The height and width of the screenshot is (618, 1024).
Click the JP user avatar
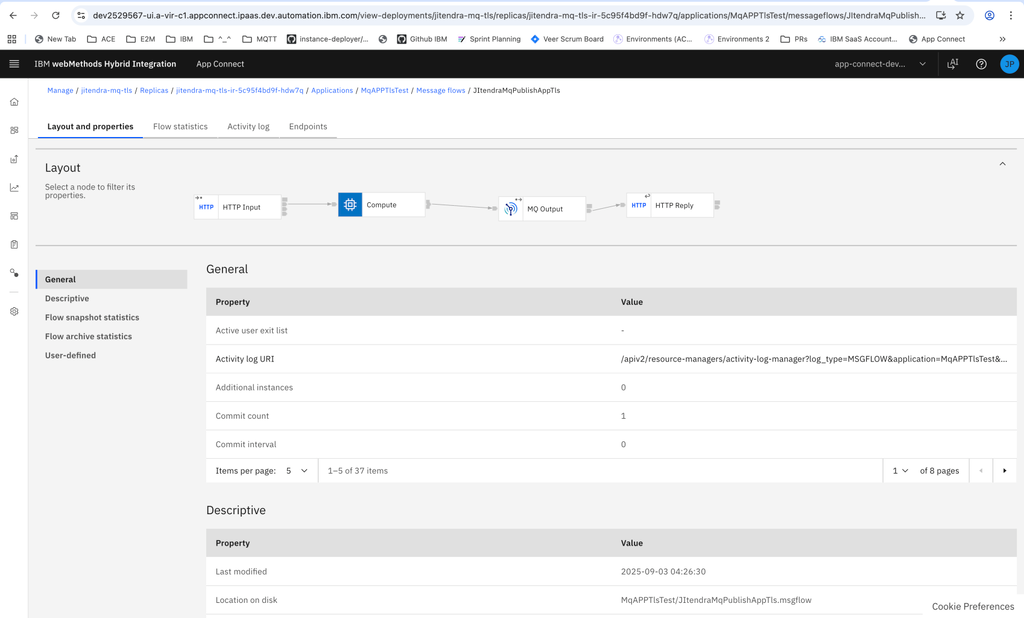(x=1009, y=64)
